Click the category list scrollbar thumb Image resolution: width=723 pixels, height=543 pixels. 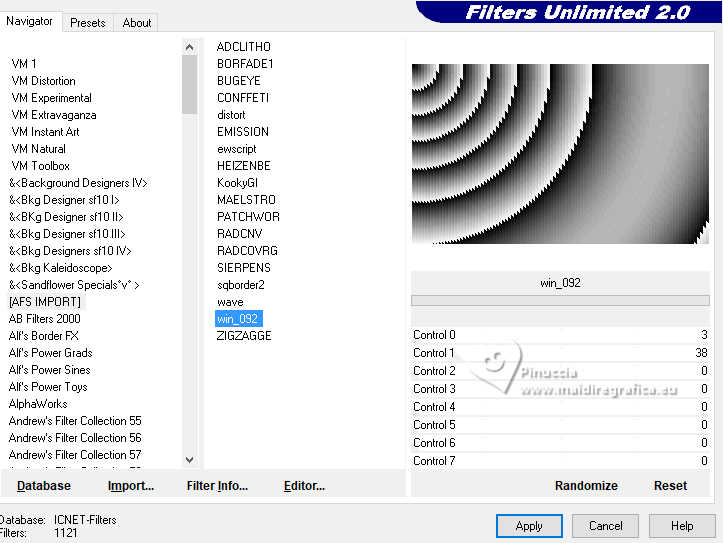click(x=190, y=84)
